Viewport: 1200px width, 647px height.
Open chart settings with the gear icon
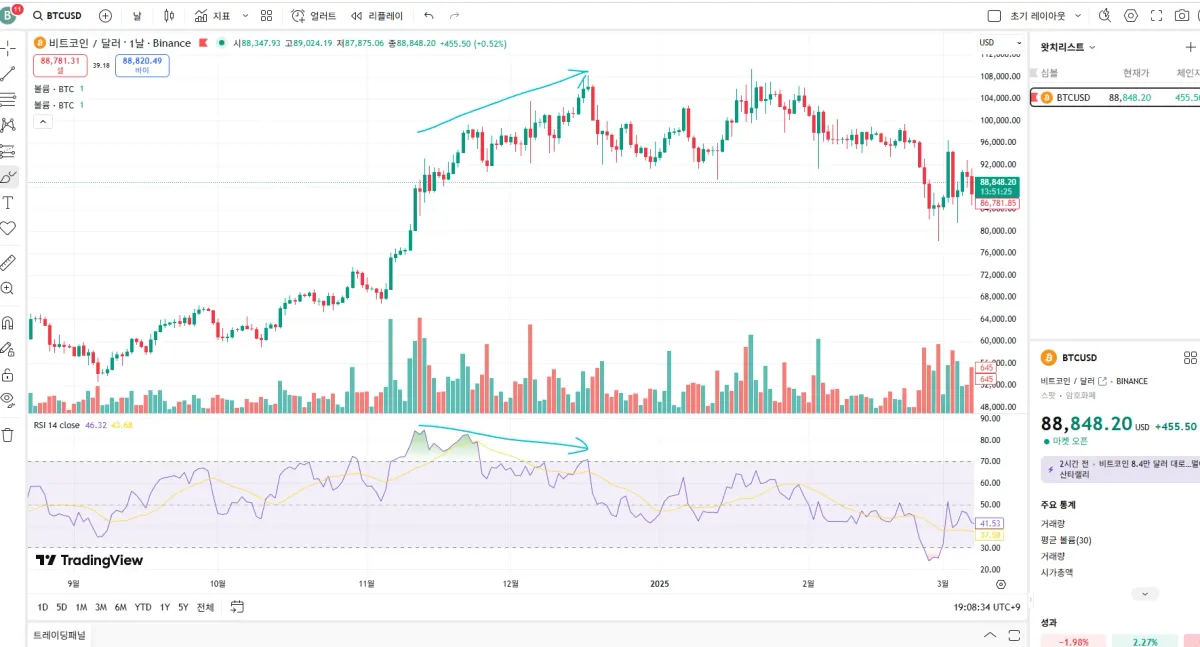(1131, 15)
